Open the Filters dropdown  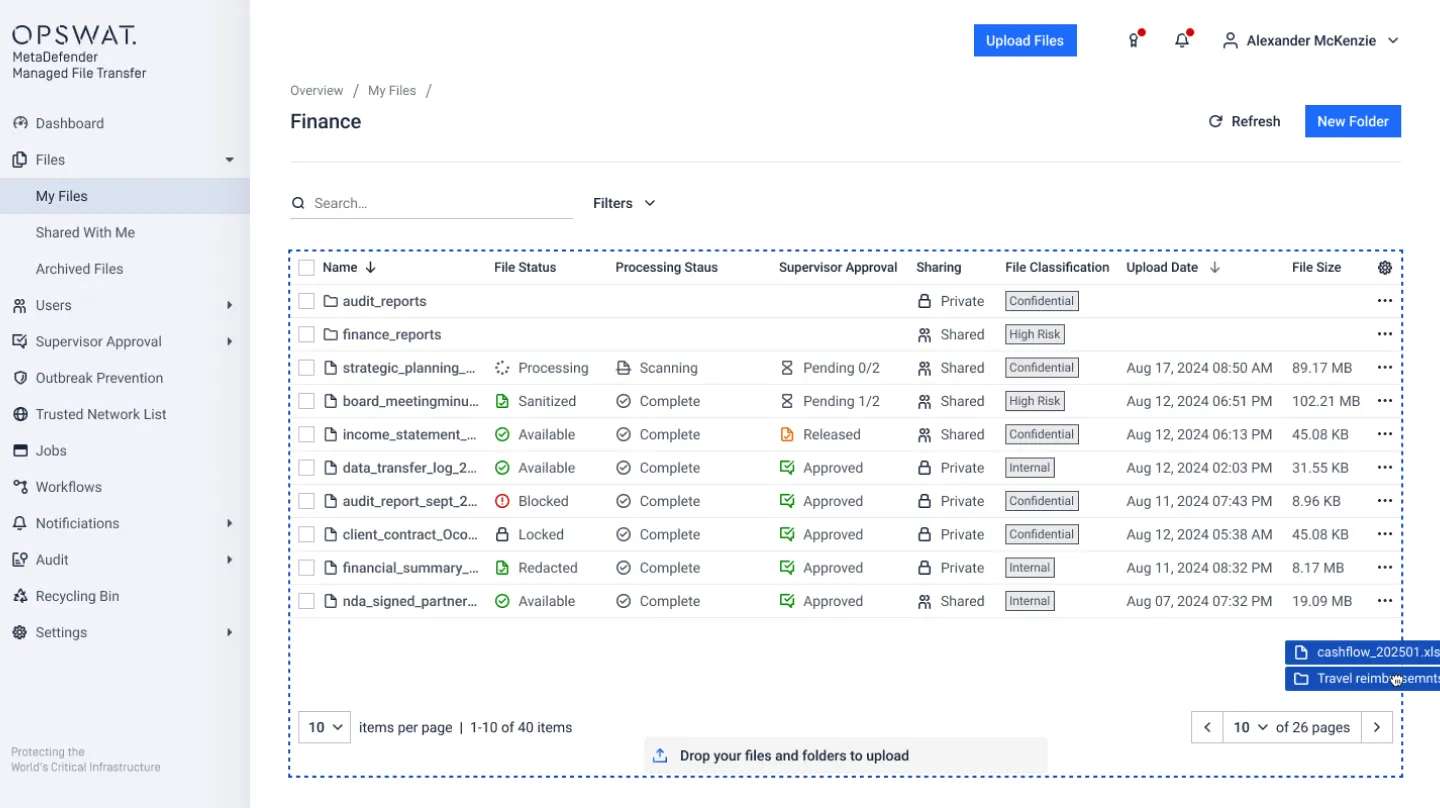pyautogui.click(x=624, y=203)
